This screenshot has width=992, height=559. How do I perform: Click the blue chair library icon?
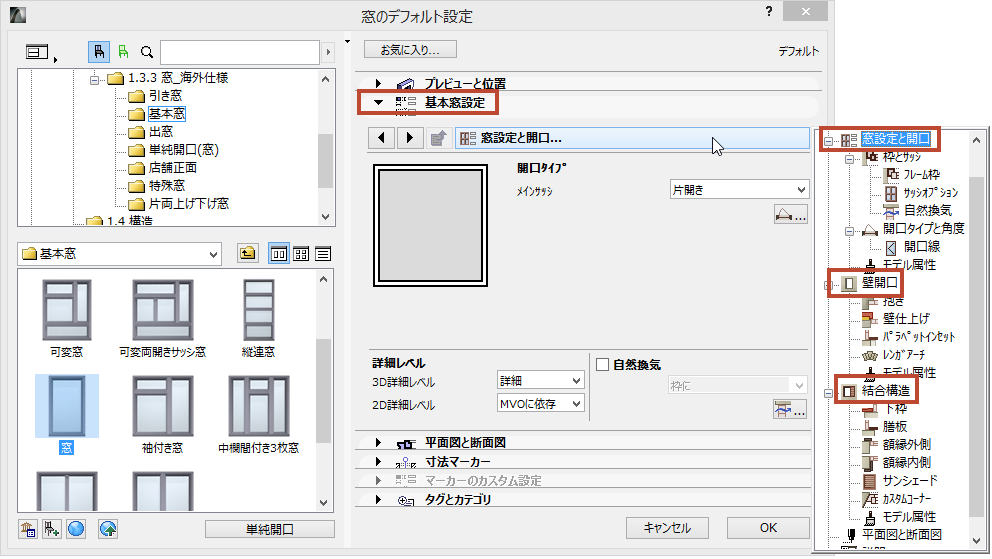click(x=99, y=52)
